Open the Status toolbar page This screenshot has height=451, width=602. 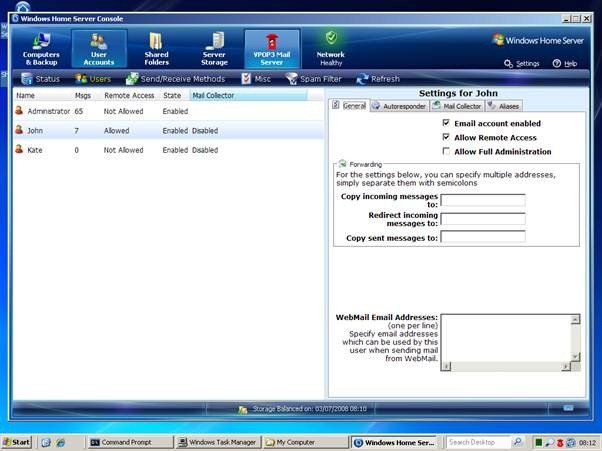[41, 79]
